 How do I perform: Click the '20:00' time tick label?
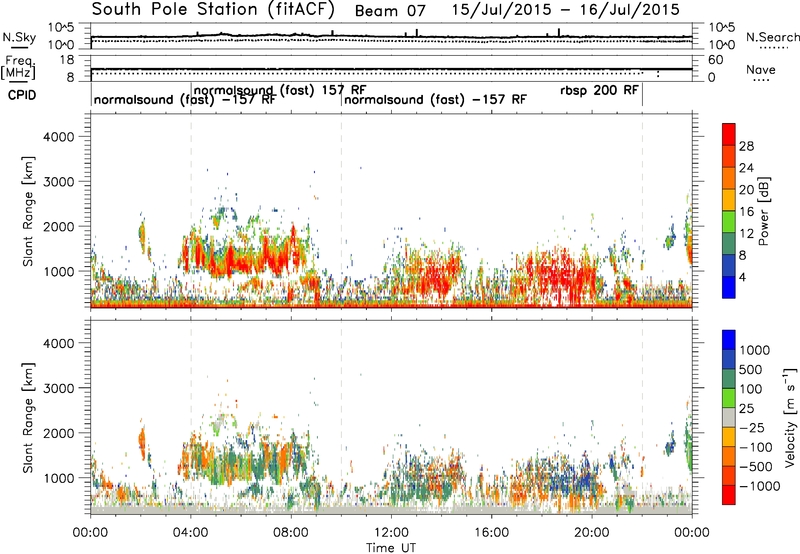[591, 533]
